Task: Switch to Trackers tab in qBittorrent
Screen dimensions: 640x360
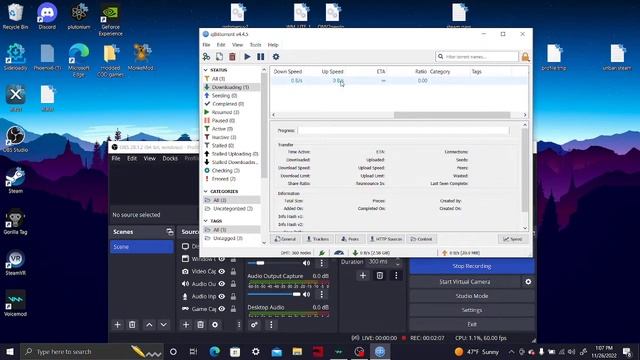Action: pyautogui.click(x=318, y=239)
